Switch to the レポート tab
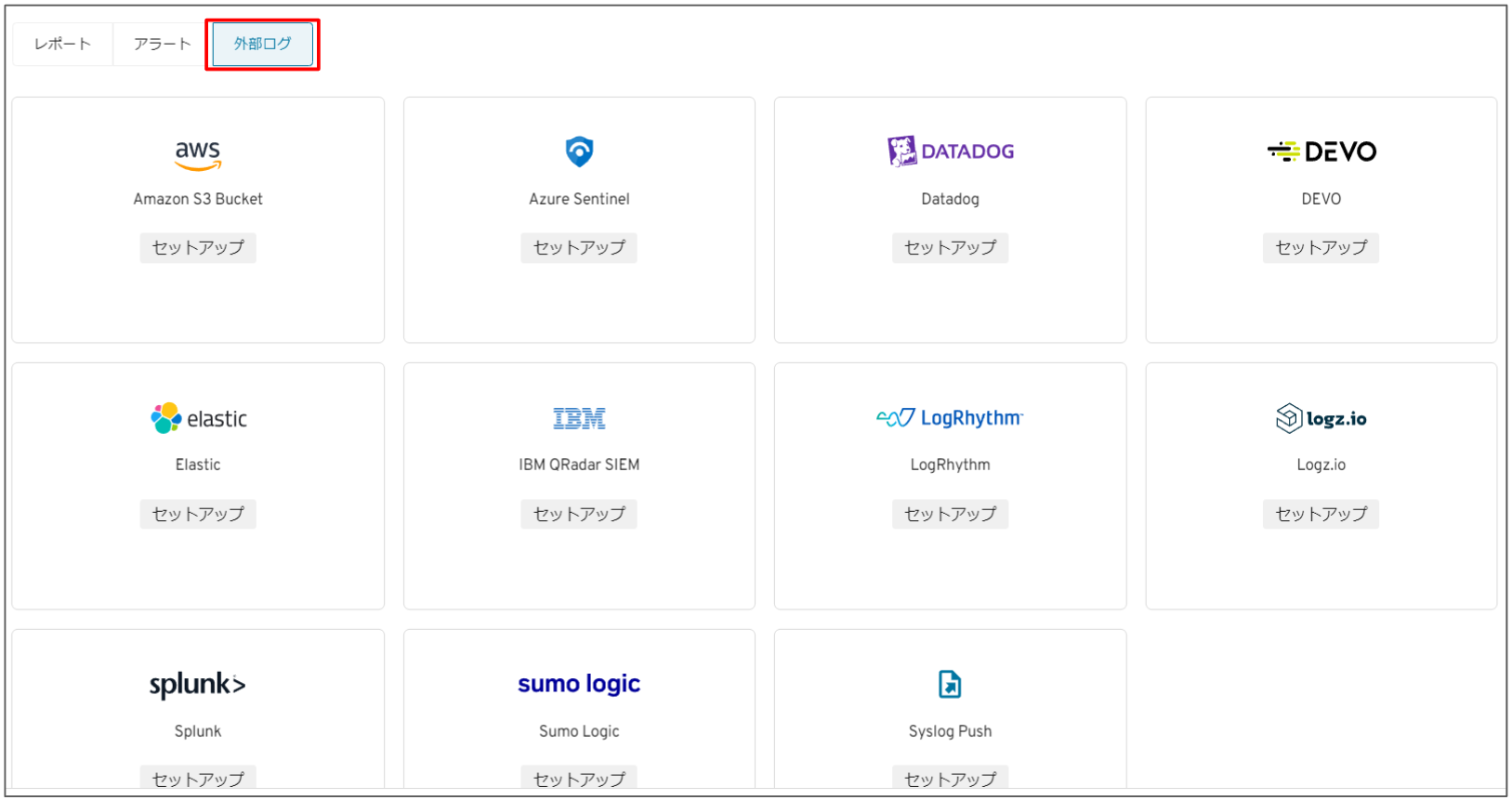The width and height of the screenshot is (1512, 800). click(x=62, y=44)
